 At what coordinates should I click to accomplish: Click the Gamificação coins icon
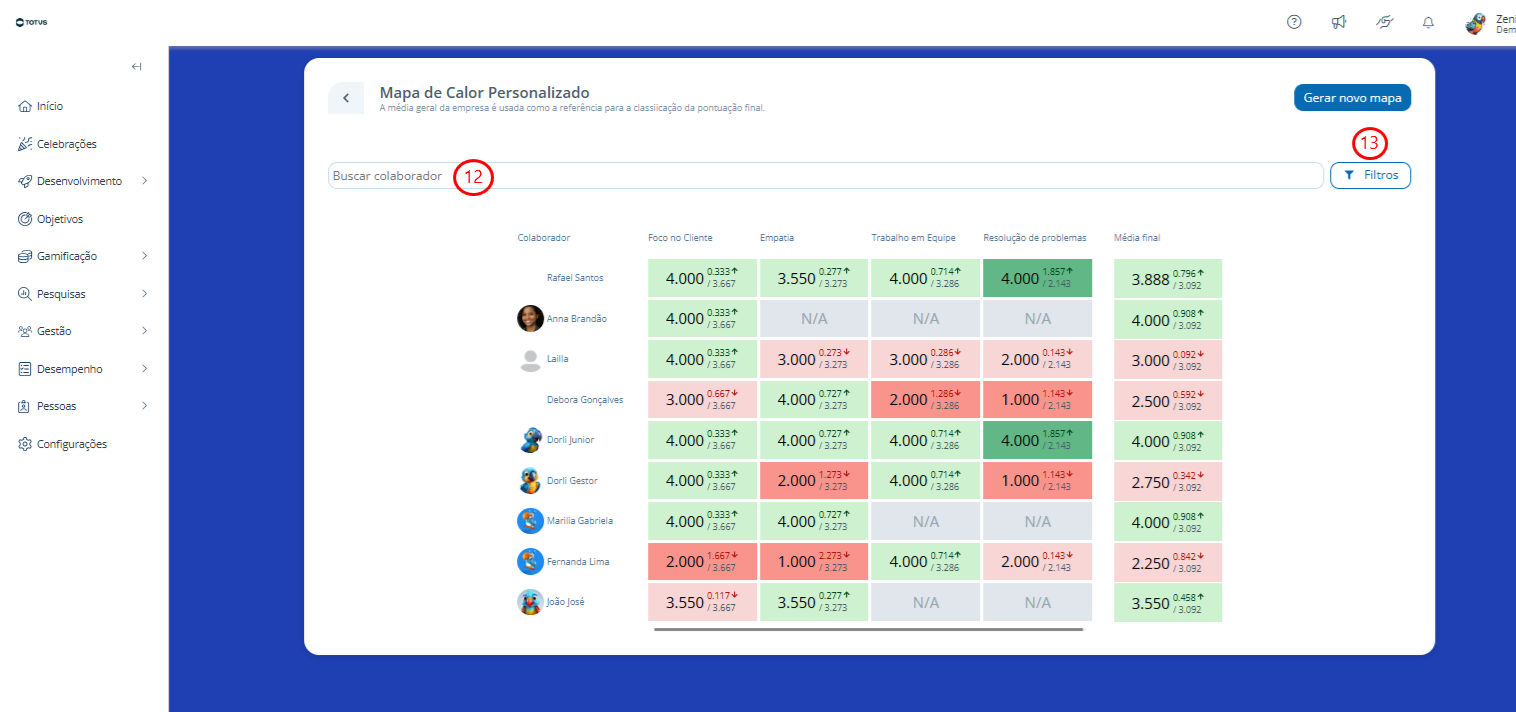pyautogui.click(x=25, y=256)
